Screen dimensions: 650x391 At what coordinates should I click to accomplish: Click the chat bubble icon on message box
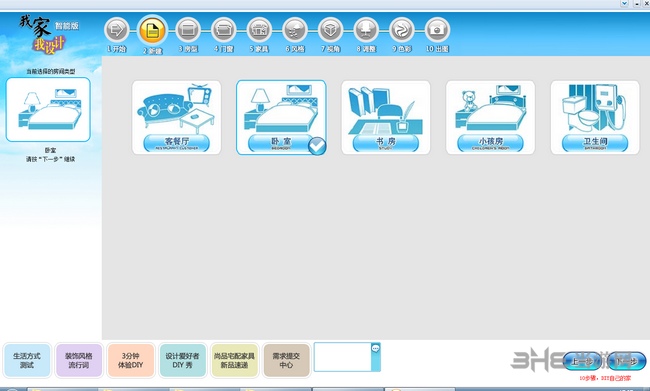tap(376, 348)
